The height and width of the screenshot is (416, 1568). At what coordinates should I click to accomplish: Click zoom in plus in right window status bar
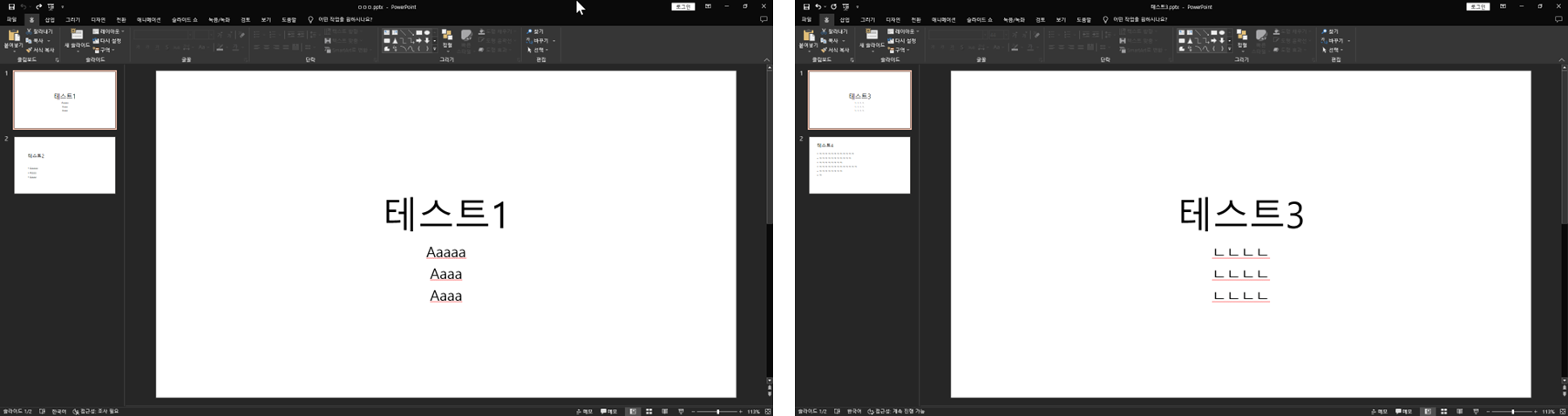point(1536,411)
